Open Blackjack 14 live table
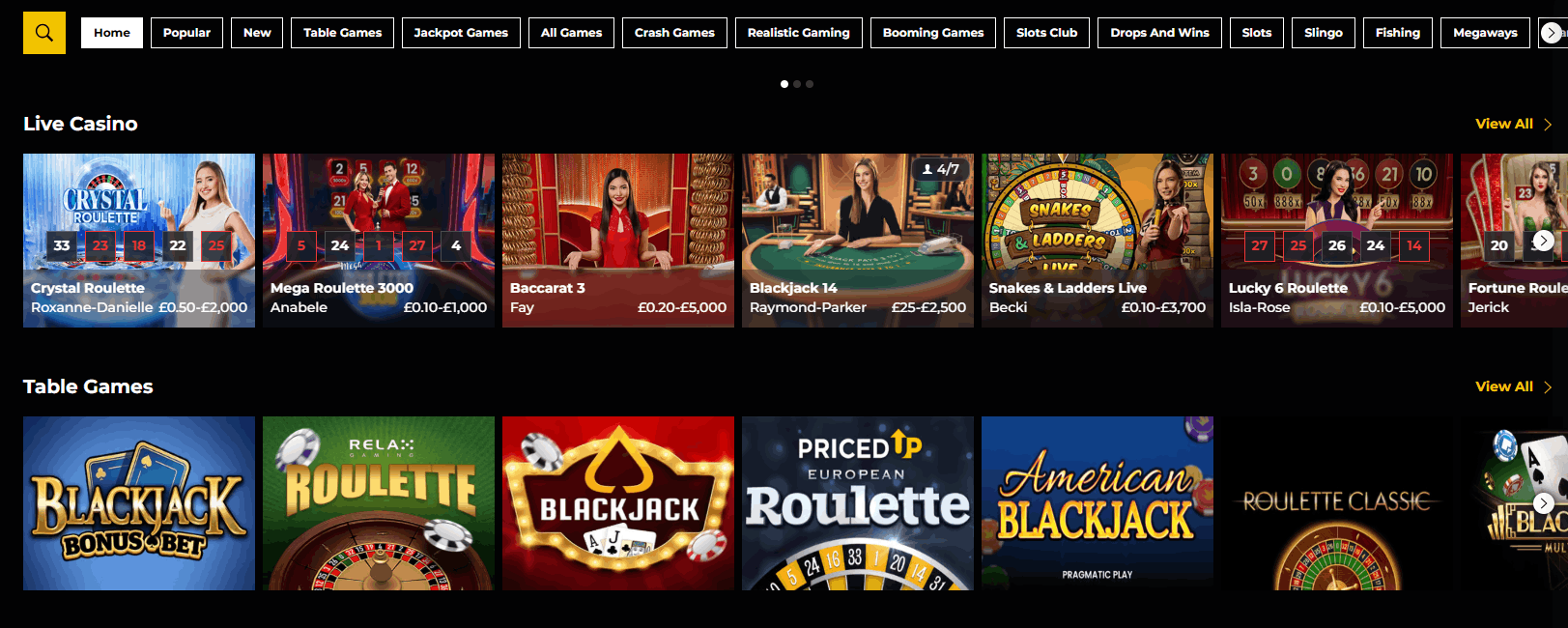The width and height of the screenshot is (1568, 628). click(x=858, y=241)
